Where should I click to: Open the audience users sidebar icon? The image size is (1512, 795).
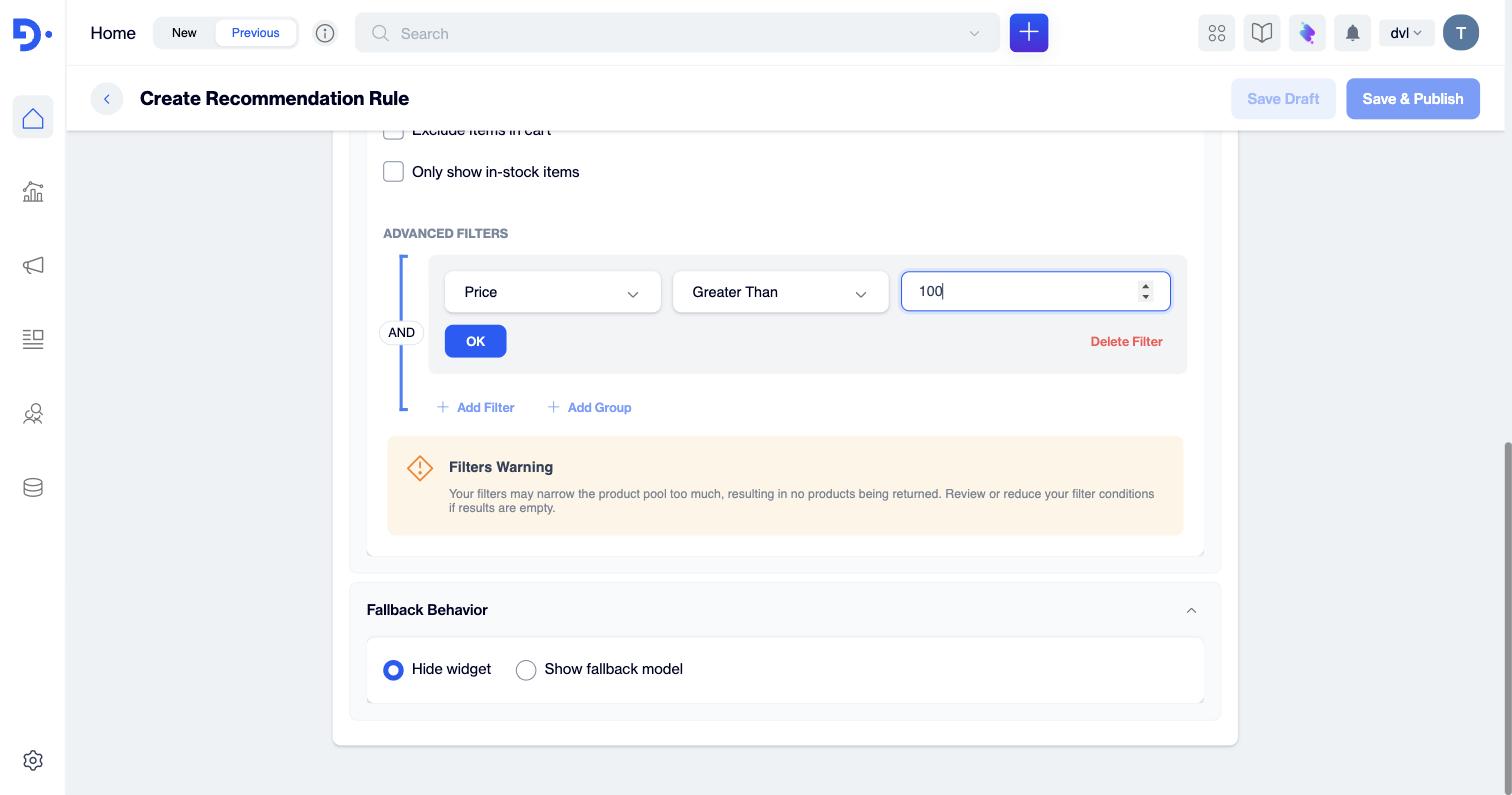pos(33,414)
